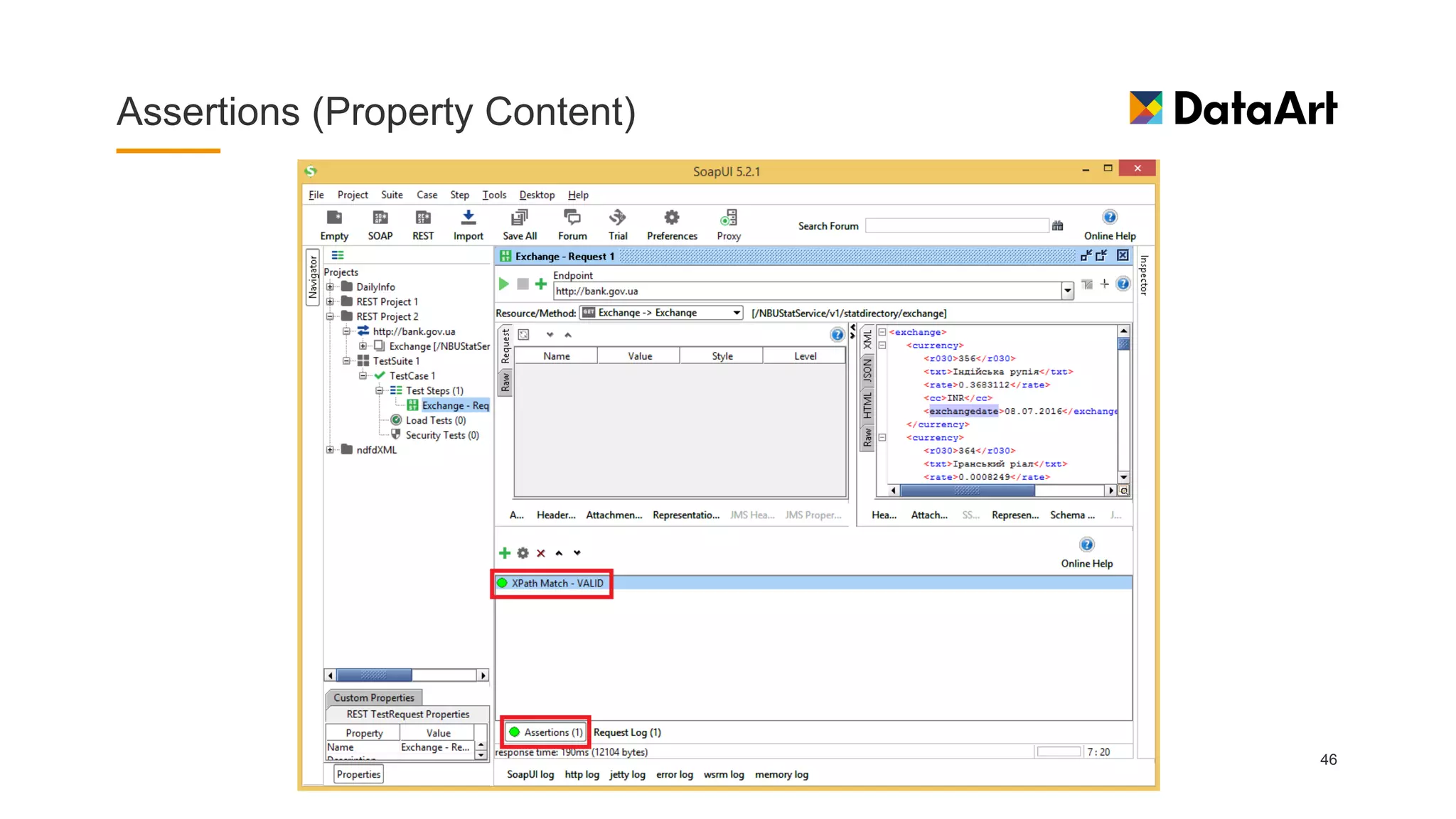The image size is (1456, 819).
Task: Remove assertion with the red X icon
Action: pos(541,553)
